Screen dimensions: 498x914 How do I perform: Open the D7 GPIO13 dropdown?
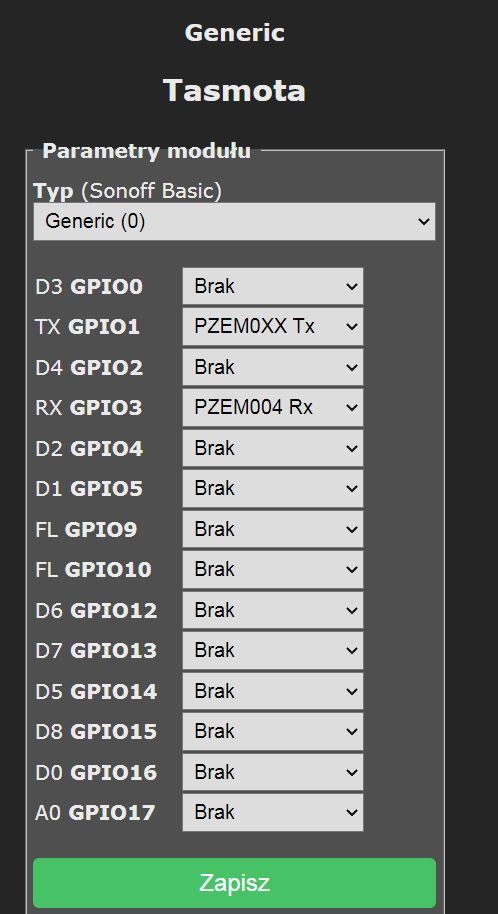click(x=273, y=651)
